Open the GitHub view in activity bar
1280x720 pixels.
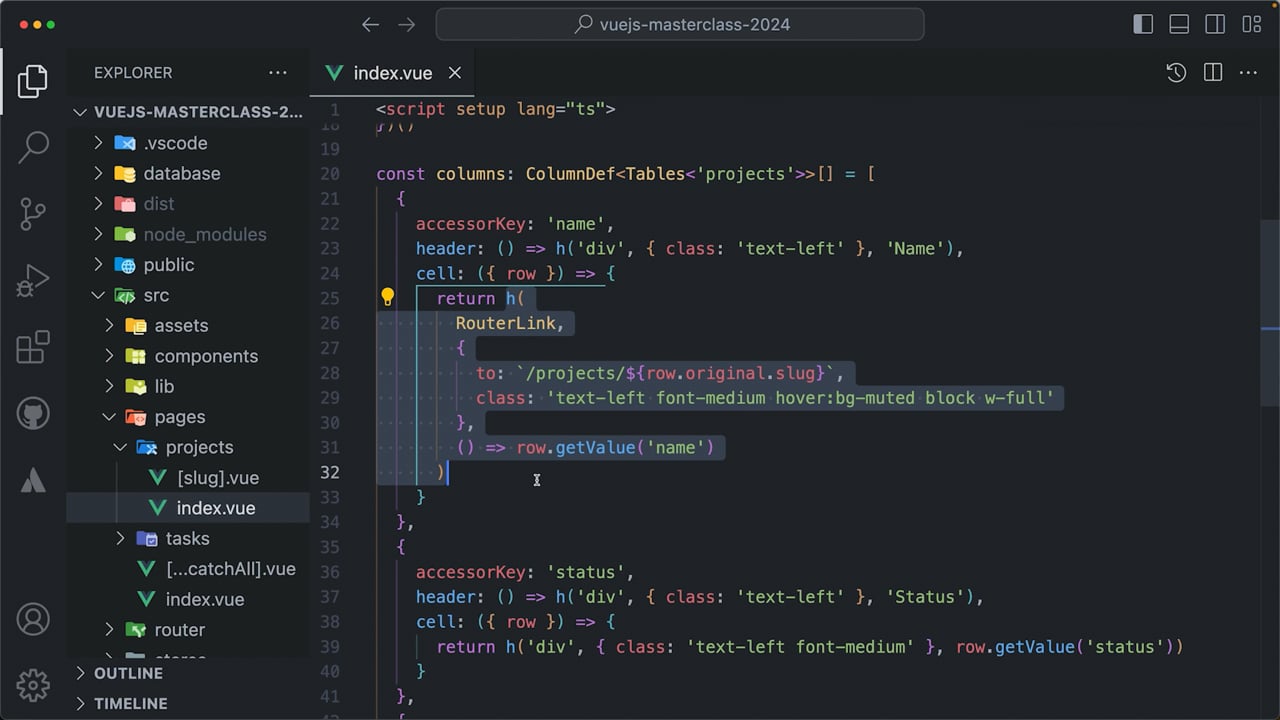pyautogui.click(x=33, y=413)
